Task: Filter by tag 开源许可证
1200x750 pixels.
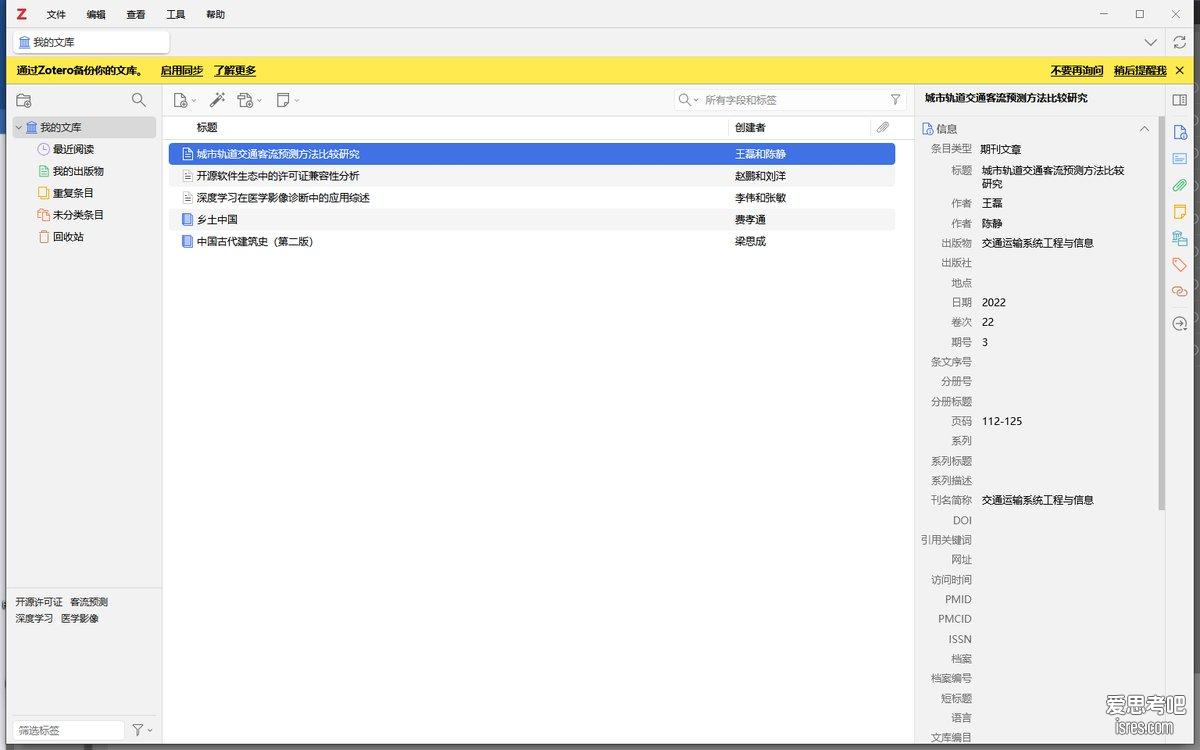Action: point(39,602)
